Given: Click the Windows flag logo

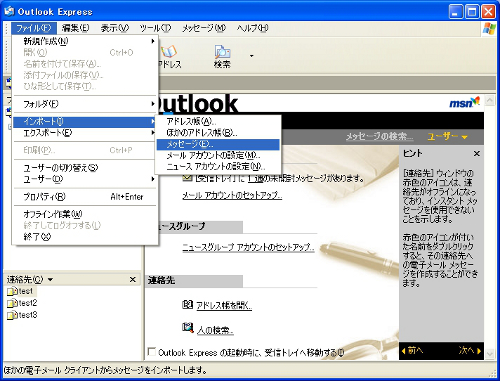Looking at the screenshot, I should [x=489, y=28].
